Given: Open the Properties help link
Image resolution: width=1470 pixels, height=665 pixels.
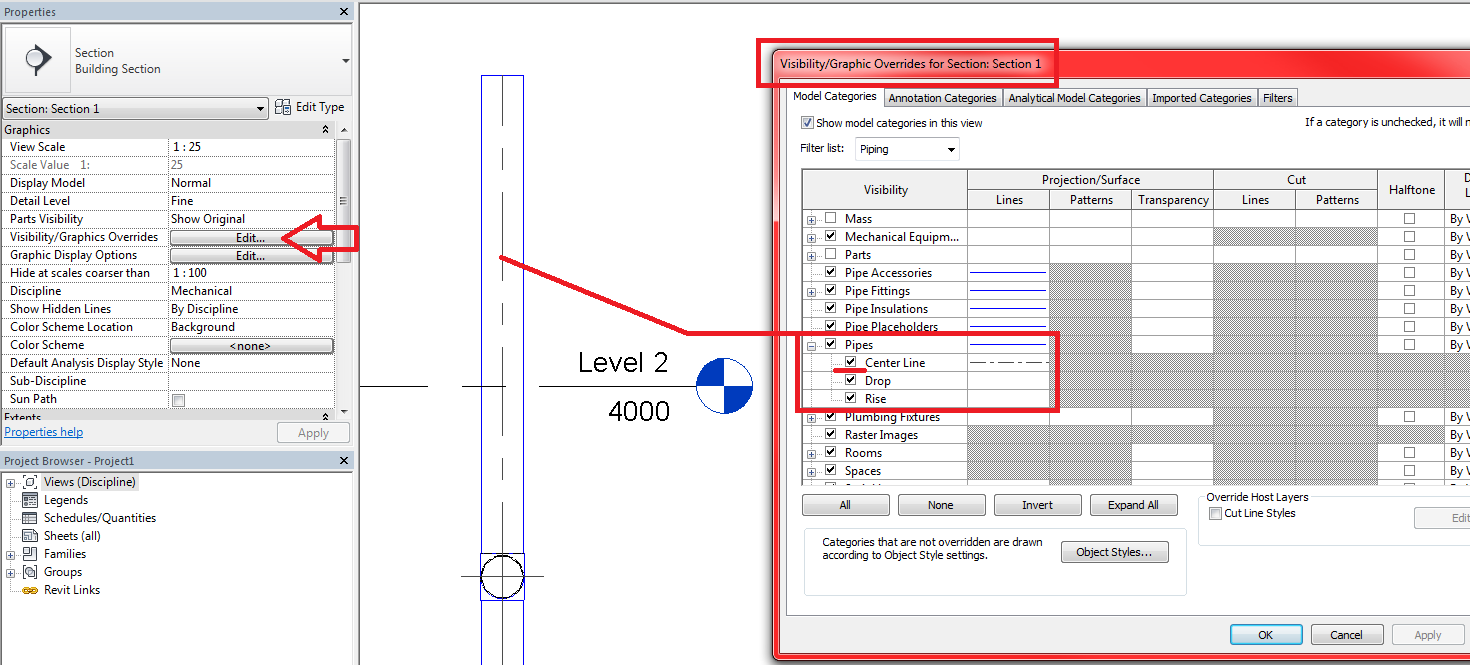Looking at the screenshot, I should tap(43, 431).
